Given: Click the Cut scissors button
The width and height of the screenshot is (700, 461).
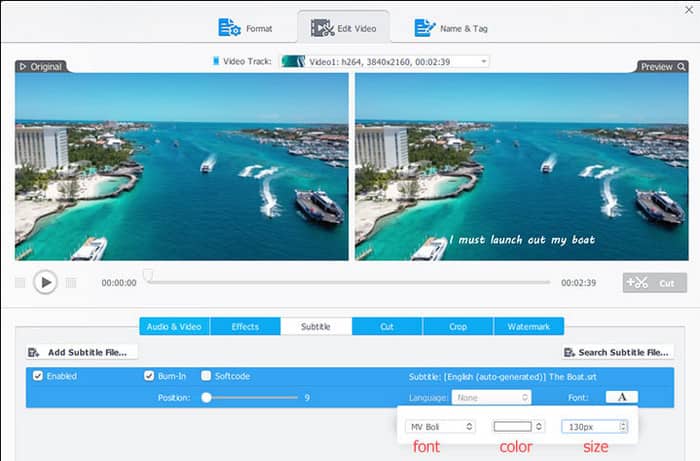Looking at the screenshot, I should (x=654, y=283).
